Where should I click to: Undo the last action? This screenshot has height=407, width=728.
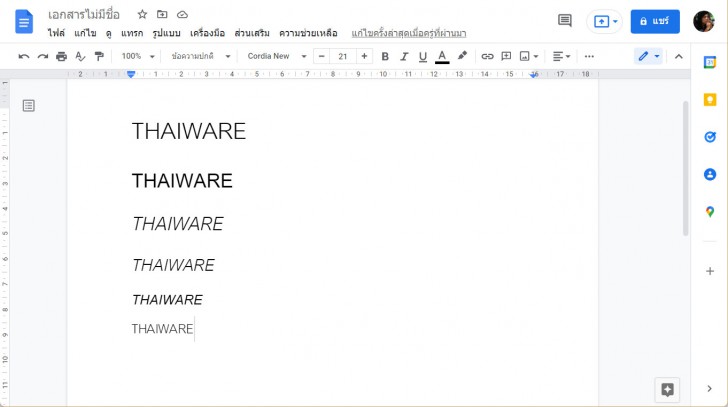click(24, 57)
